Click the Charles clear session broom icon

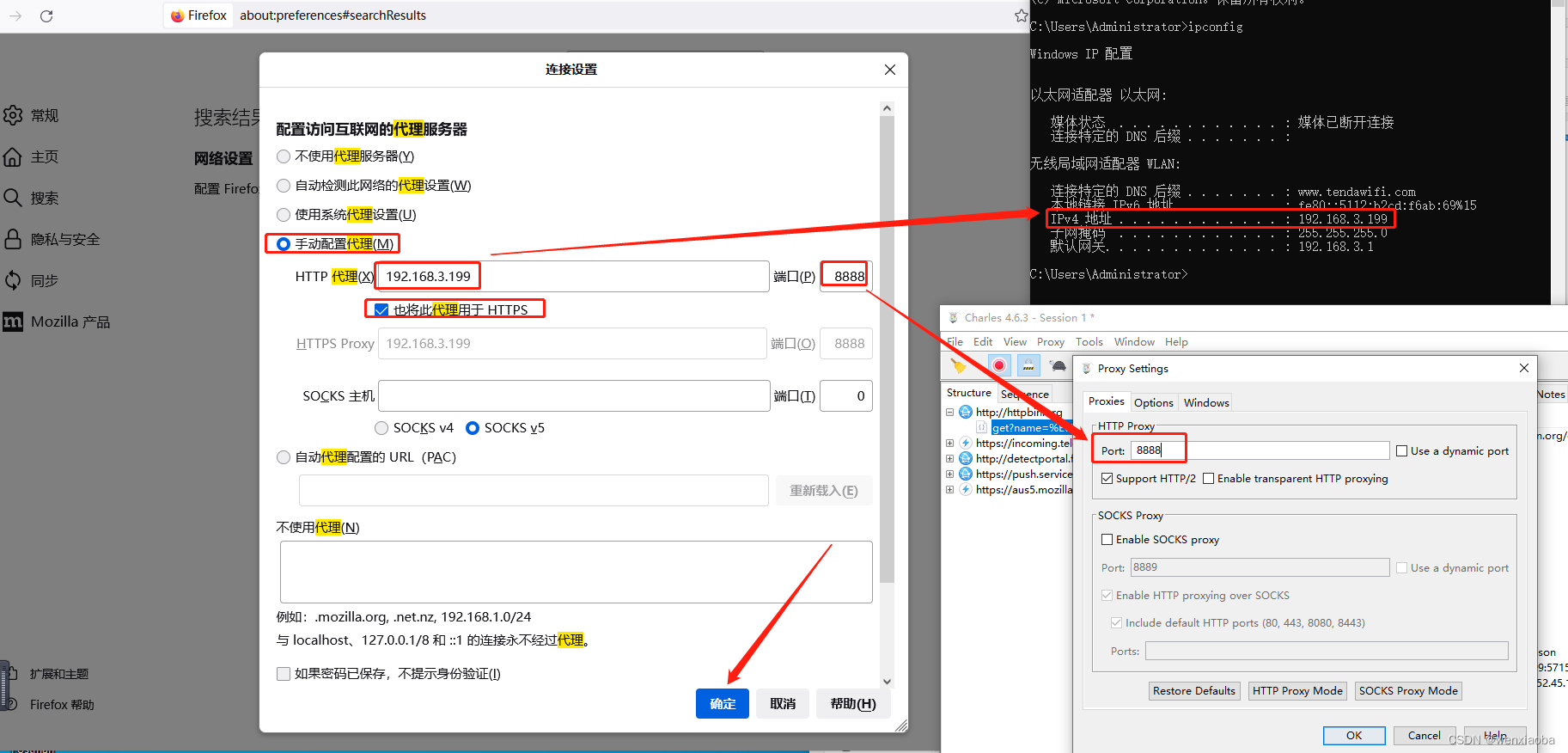pyautogui.click(x=958, y=366)
